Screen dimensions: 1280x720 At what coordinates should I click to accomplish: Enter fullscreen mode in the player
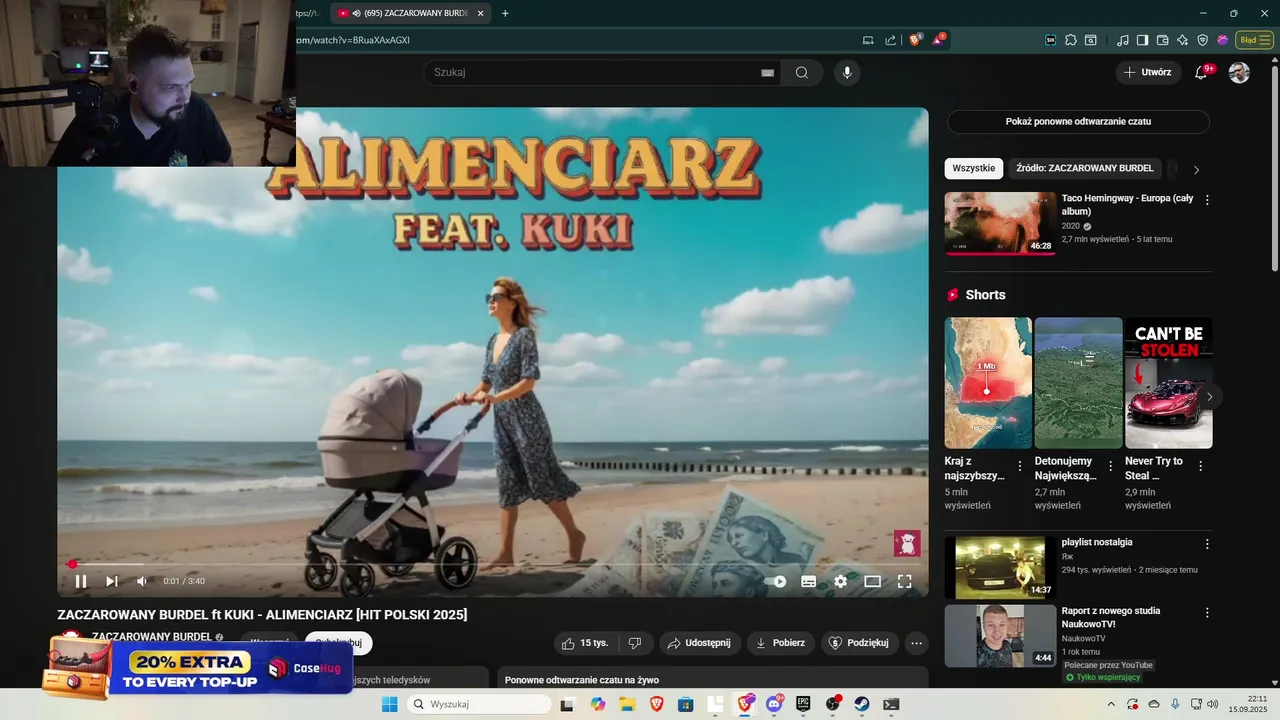pos(905,581)
